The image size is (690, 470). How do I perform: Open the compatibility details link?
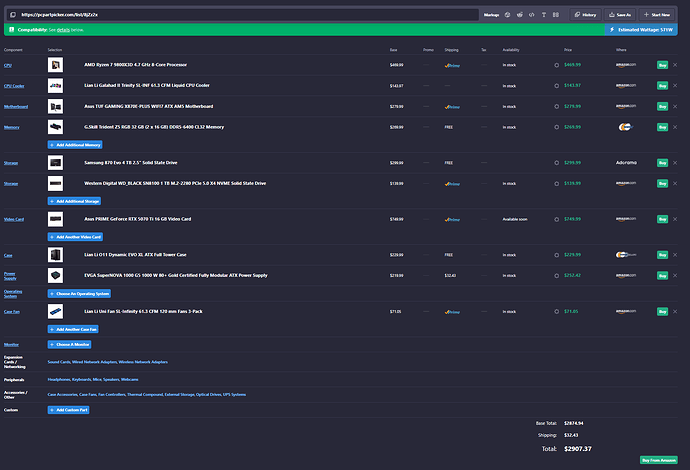[x=63, y=30]
